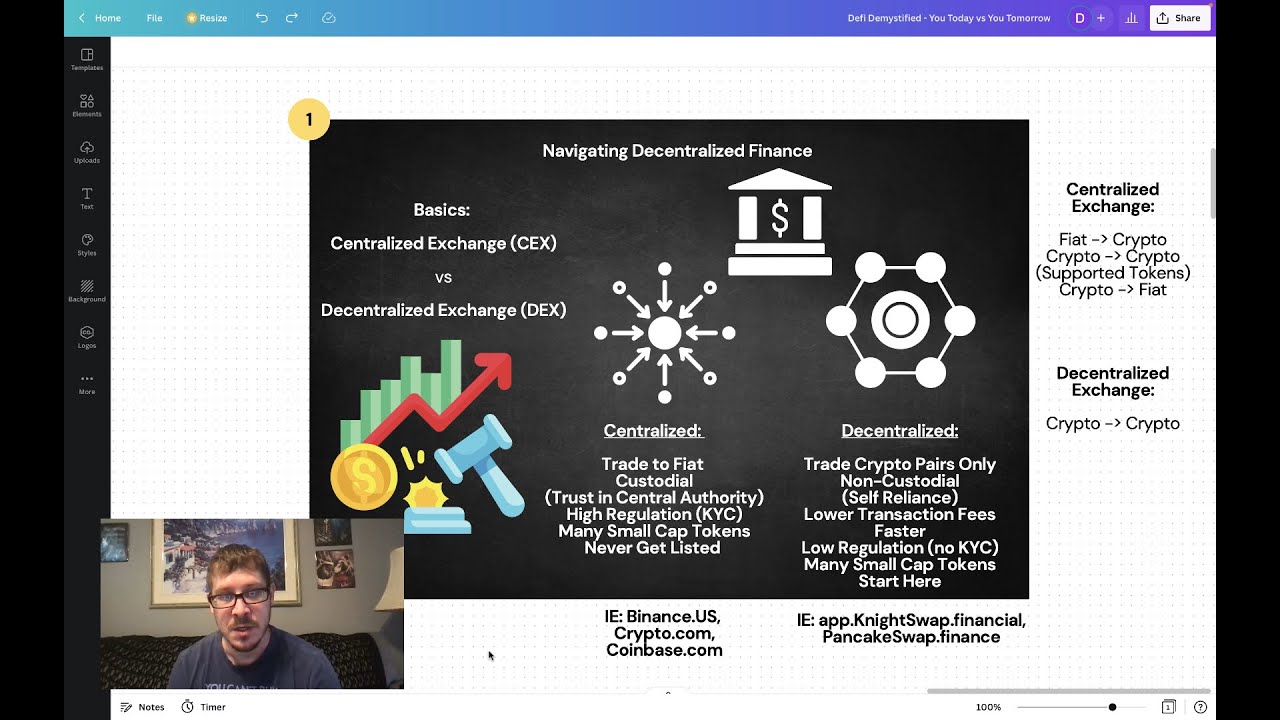Click the Redo arrow in the top bar

[x=292, y=18]
